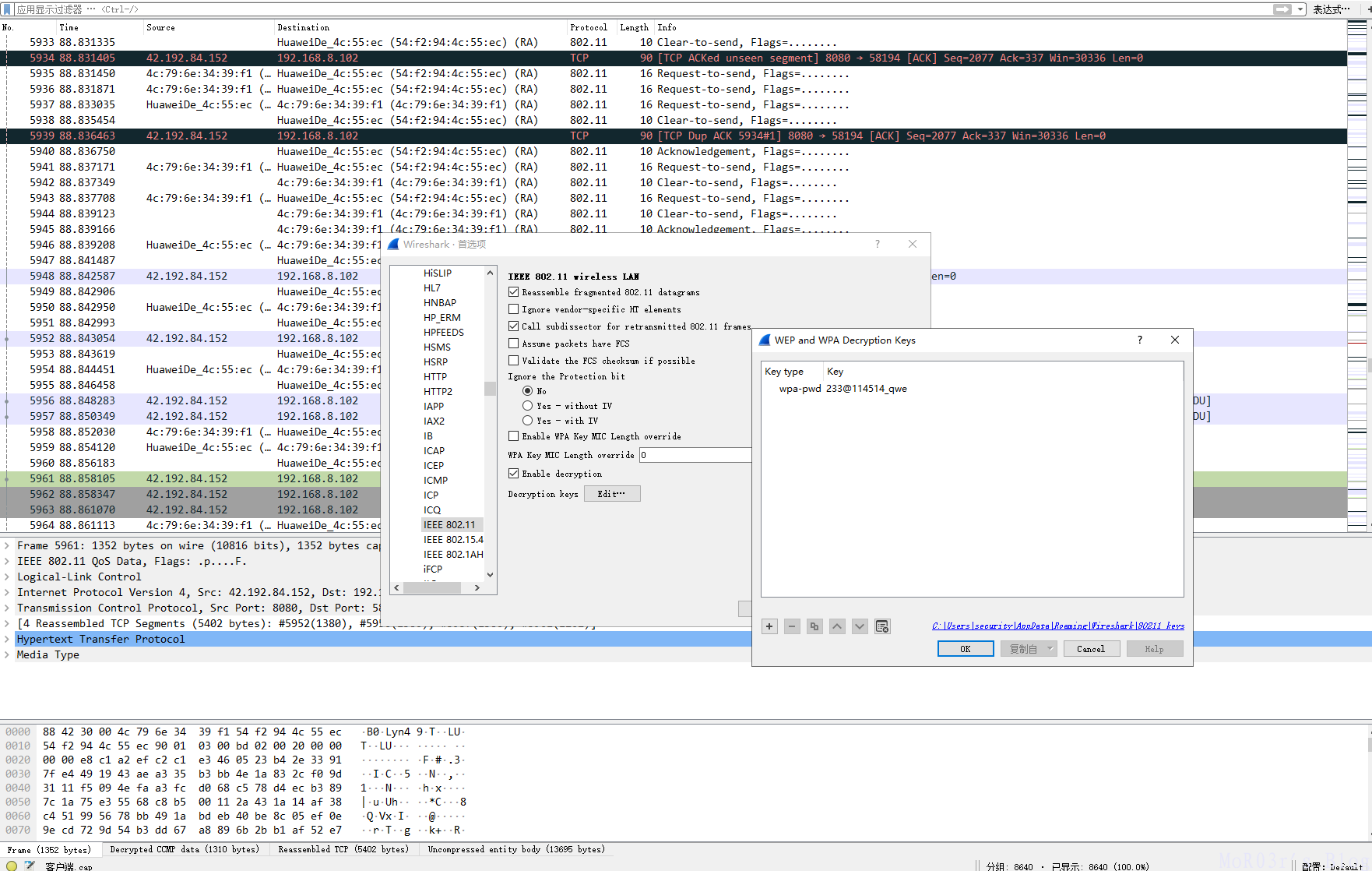Click the expert info circle in status bar
Image resolution: width=1372 pixels, height=871 pixels.
(12, 866)
